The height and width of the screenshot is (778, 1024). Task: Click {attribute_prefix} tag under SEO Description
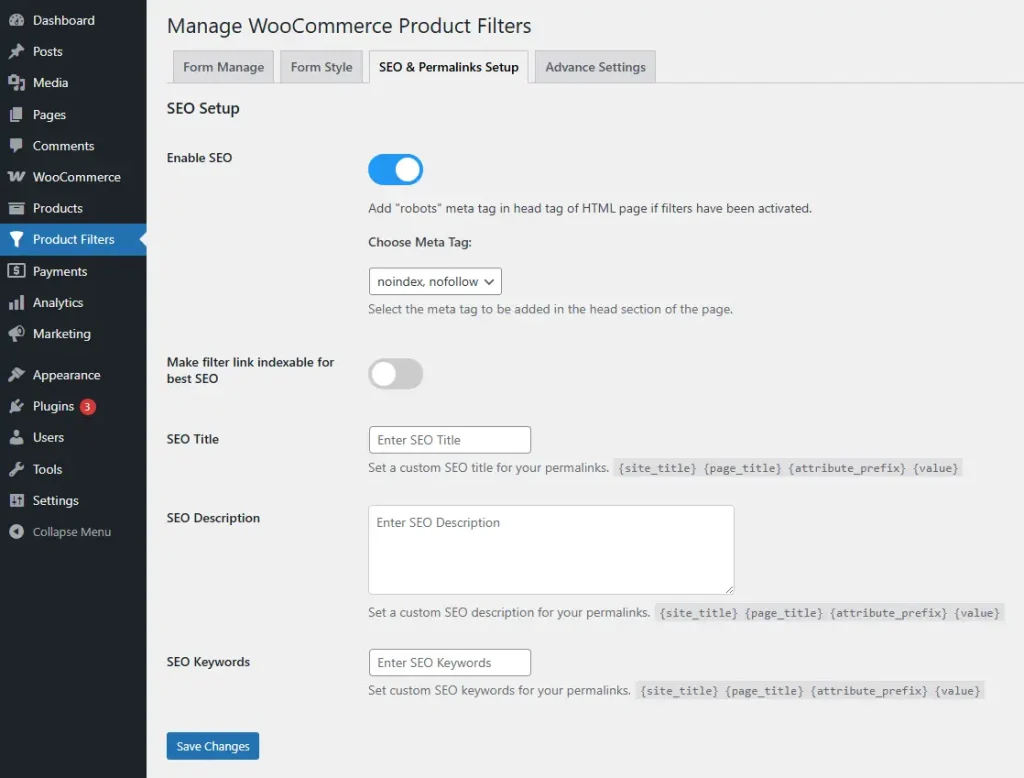point(888,613)
